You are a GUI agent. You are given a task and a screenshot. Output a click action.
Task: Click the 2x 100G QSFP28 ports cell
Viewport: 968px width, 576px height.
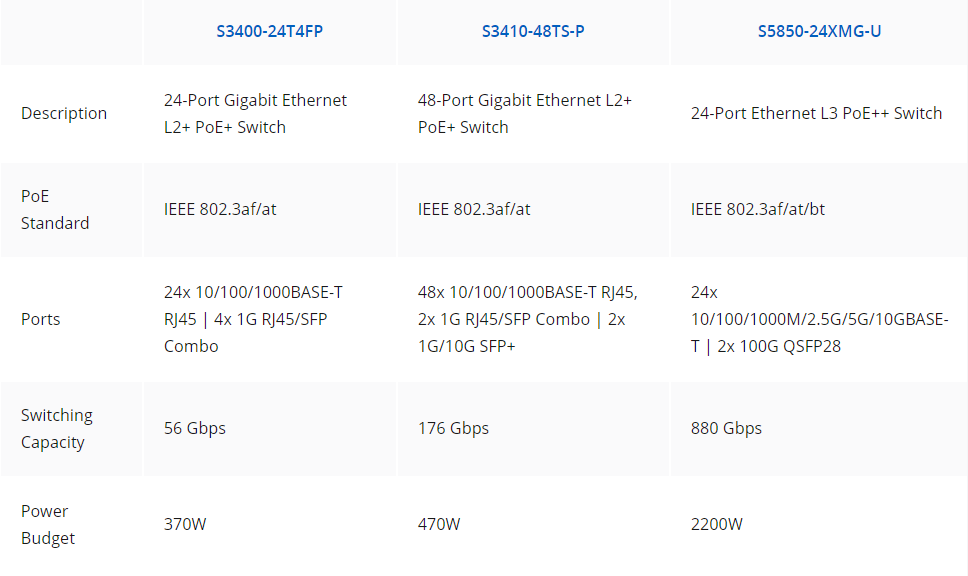[x=819, y=319]
